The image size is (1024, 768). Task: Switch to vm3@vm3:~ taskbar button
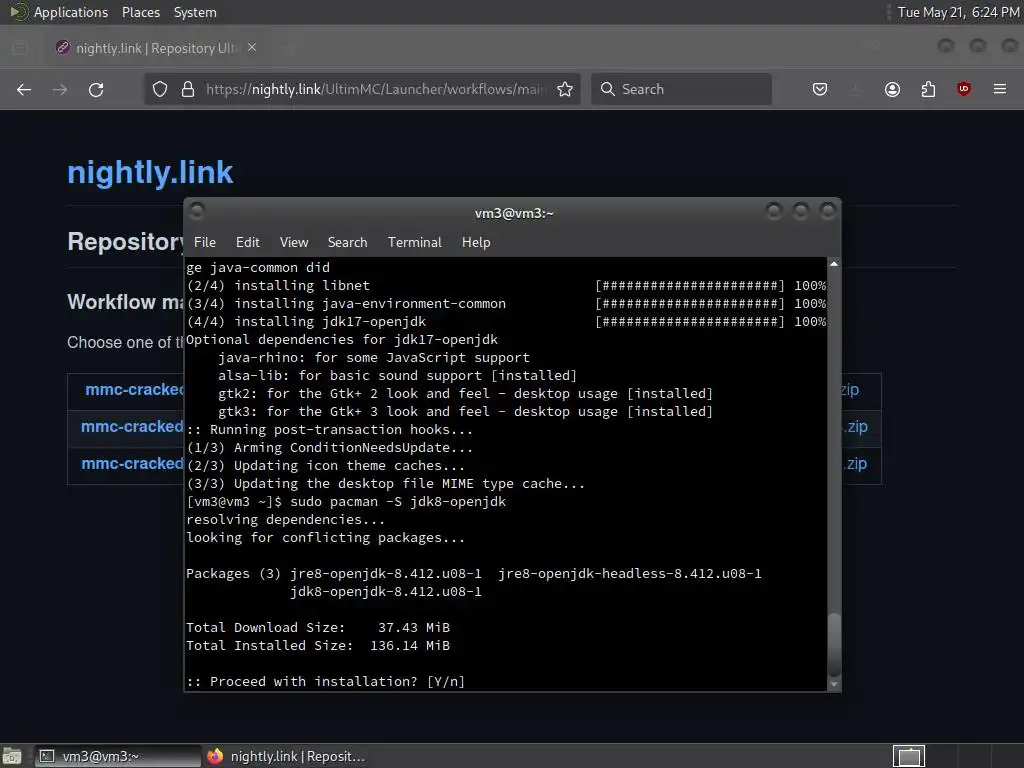coord(118,756)
